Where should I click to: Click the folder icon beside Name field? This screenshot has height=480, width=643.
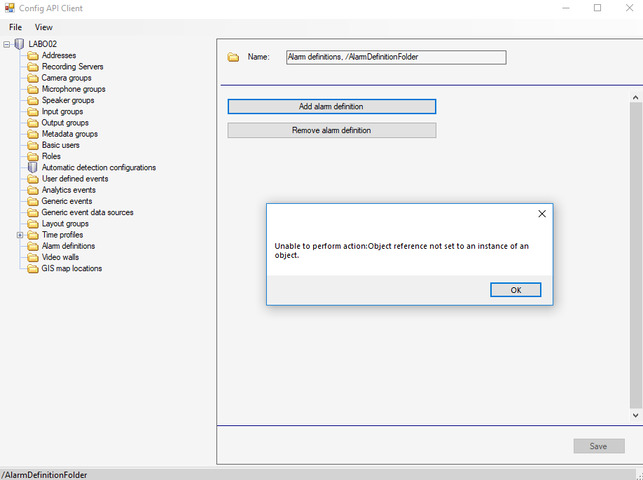[233, 57]
